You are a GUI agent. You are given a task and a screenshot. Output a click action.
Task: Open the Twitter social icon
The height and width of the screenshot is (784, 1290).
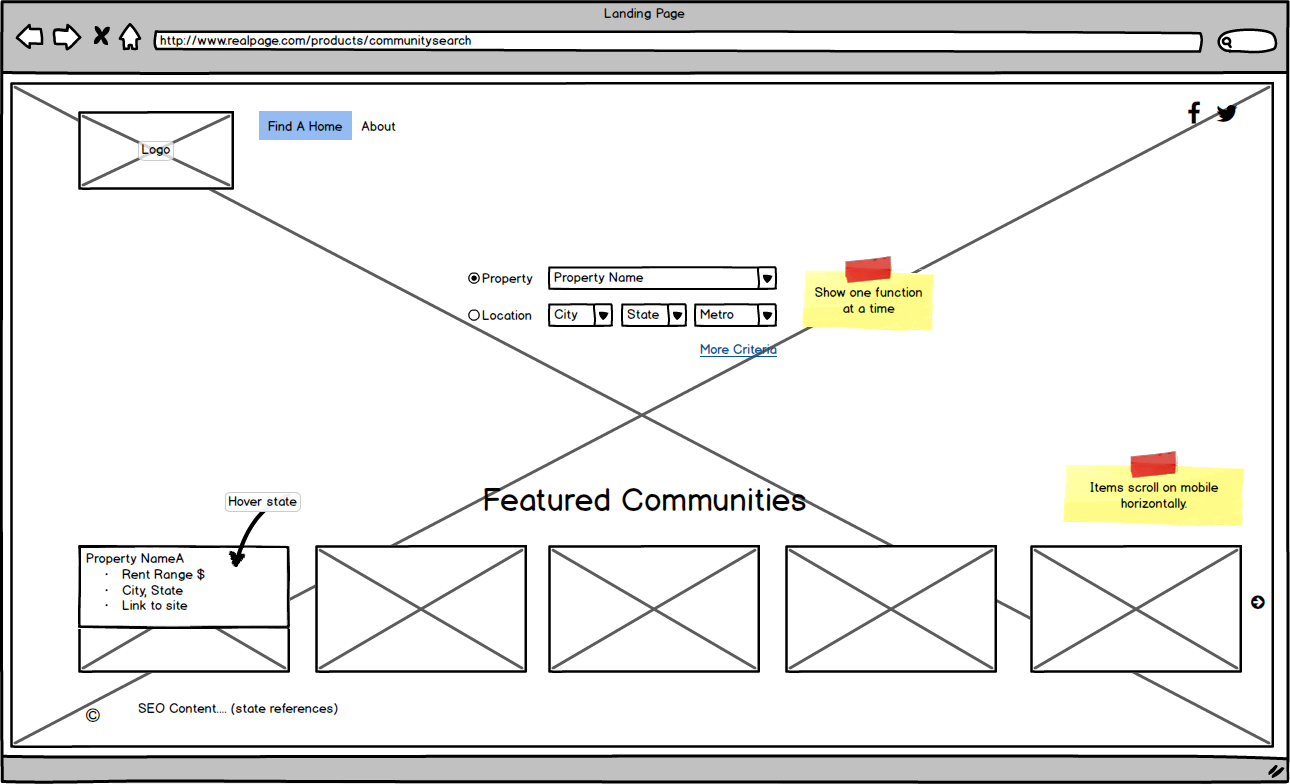[x=1227, y=113]
